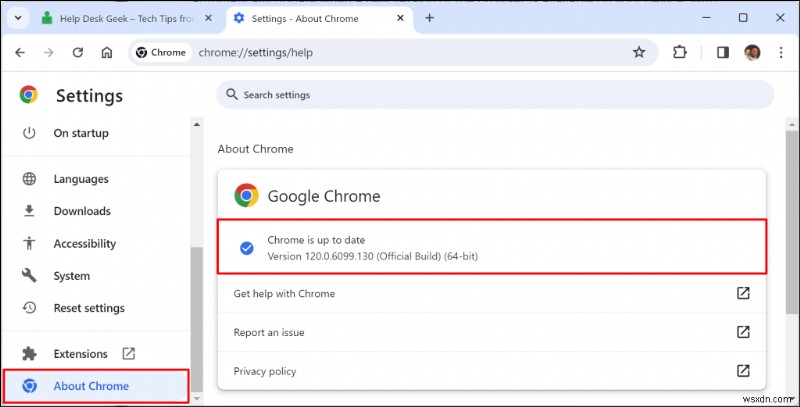This screenshot has width=800, height=407.
Task: Click the Extensions puzzle icon in sidebar
Action: pos(29,353)
